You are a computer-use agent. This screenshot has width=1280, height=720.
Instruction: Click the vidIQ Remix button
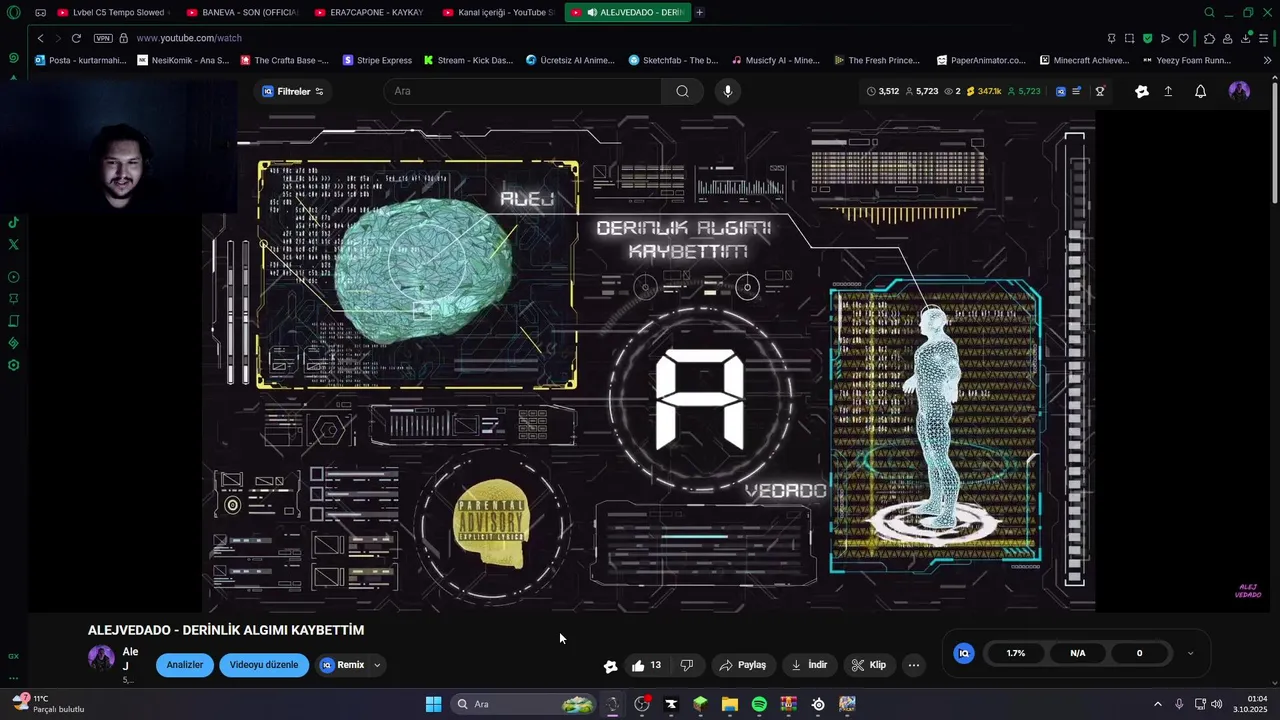point(342,665)
